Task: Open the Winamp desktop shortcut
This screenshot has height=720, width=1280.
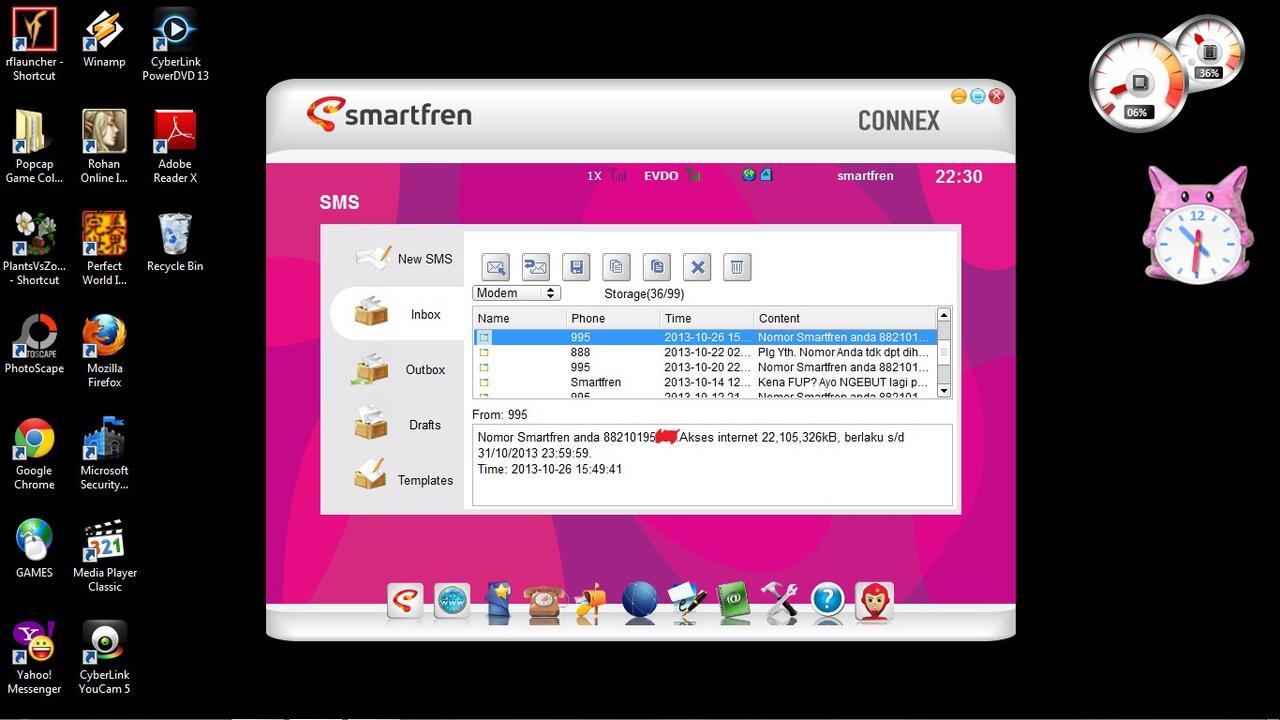Action: pos(104,40)
